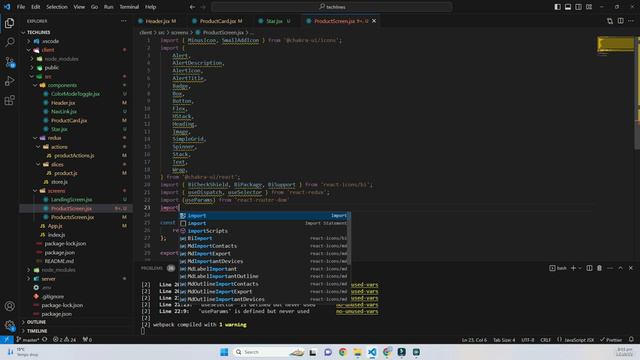Image resolution: width=640 pixels, height=360 pixels.
Task: Go forward with the navigation arrow
Action: tap(203, 7)
